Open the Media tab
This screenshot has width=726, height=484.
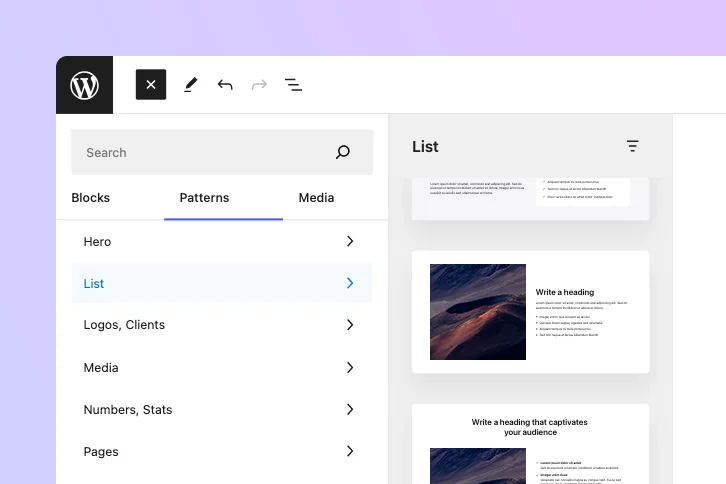tap(316, 198)
